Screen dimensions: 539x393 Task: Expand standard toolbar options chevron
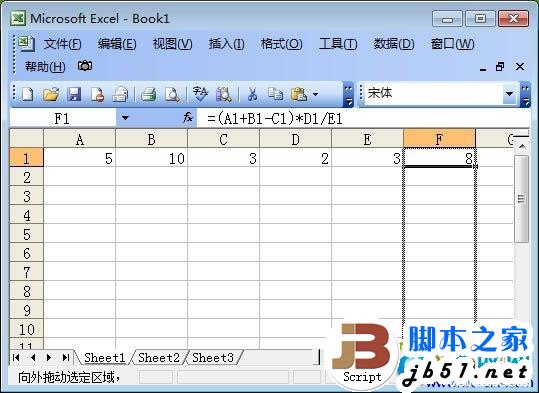[x=348, y=94]
